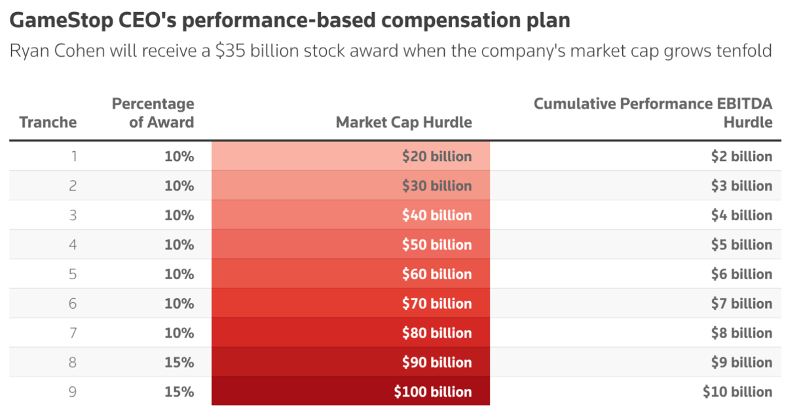This screenshot has width=800, height=420.
Task: Click the $10 billion EBITDA hurdle value
Action: pos(737,391)
